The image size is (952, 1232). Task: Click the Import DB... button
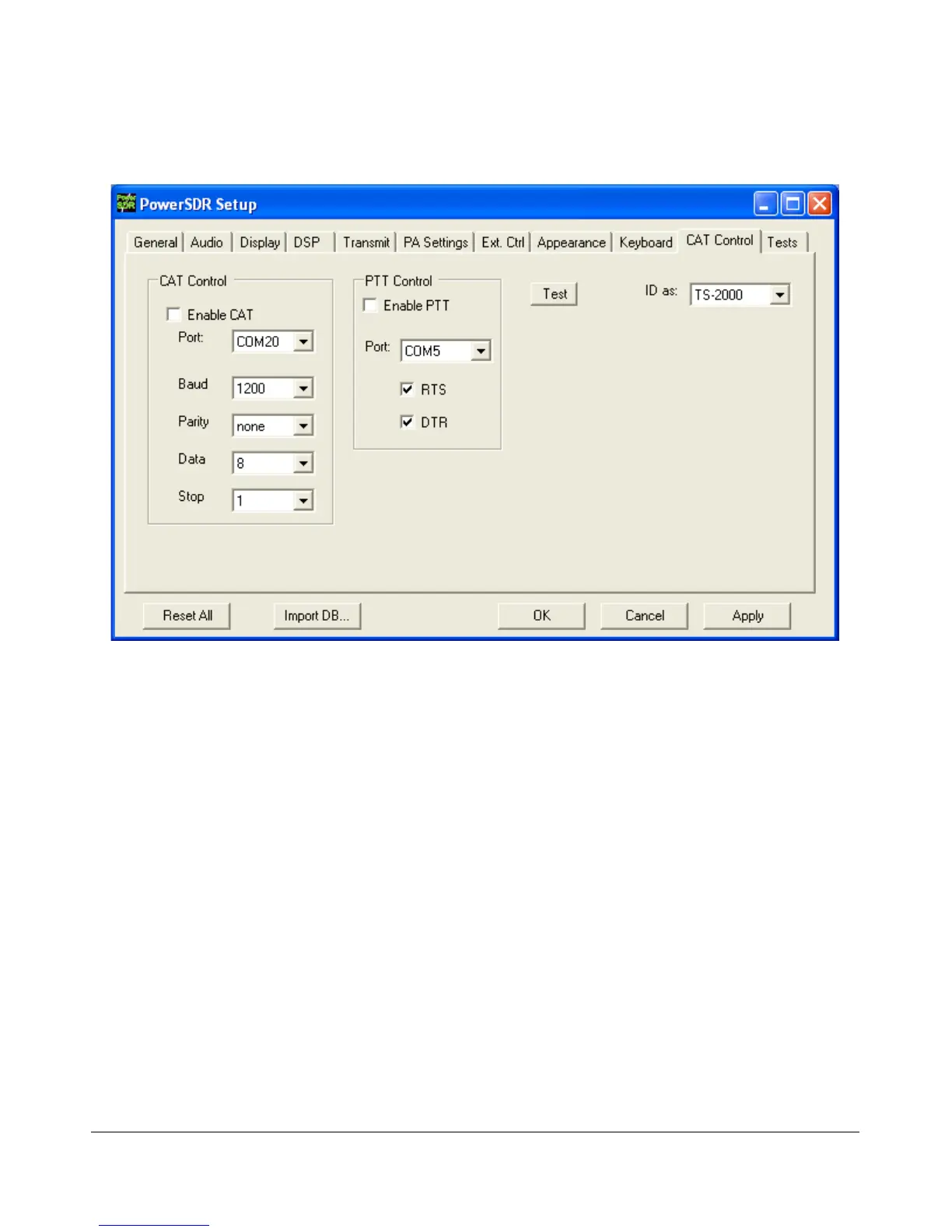coord(317,616)
